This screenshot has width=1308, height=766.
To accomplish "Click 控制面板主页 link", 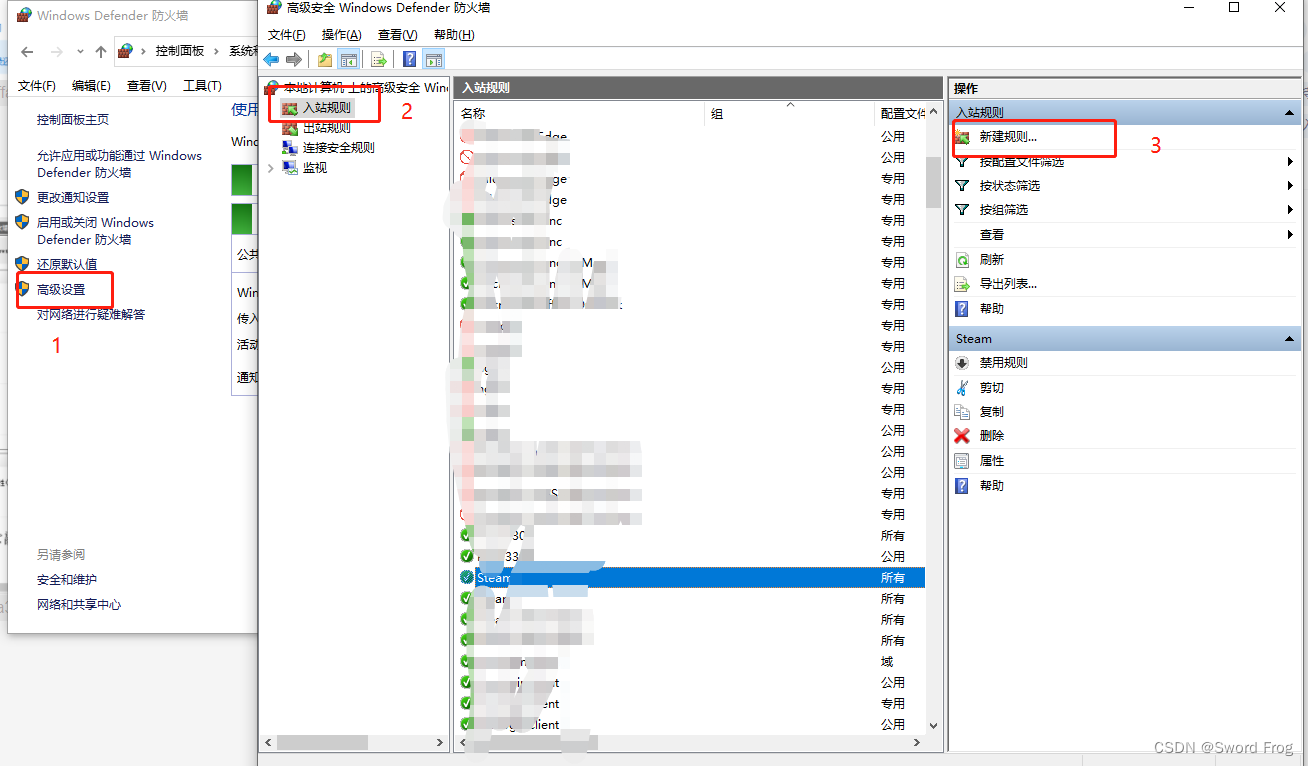I will (x=73, y=119).
